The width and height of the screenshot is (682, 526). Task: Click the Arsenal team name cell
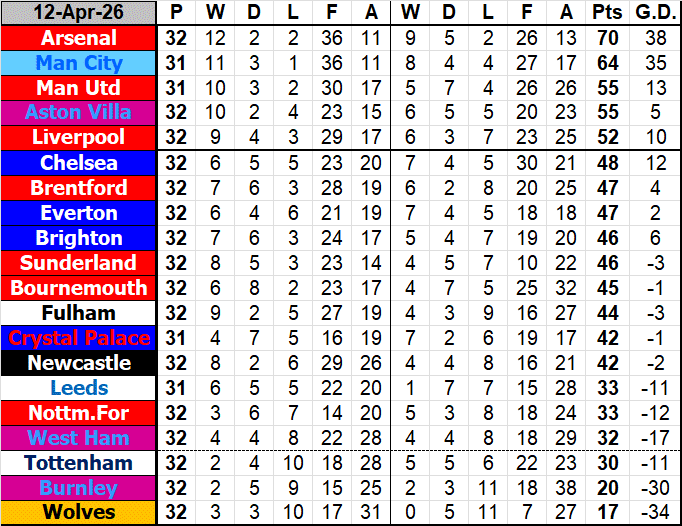click(79, 38)
